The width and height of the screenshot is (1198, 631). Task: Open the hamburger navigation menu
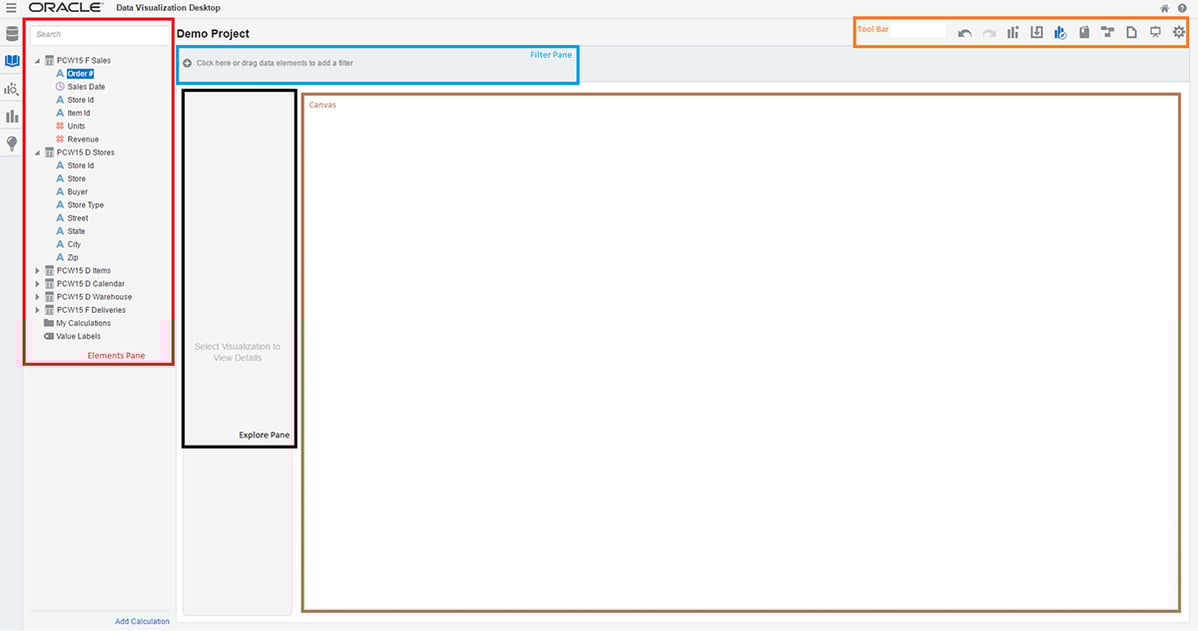click(x=11, y=8)
